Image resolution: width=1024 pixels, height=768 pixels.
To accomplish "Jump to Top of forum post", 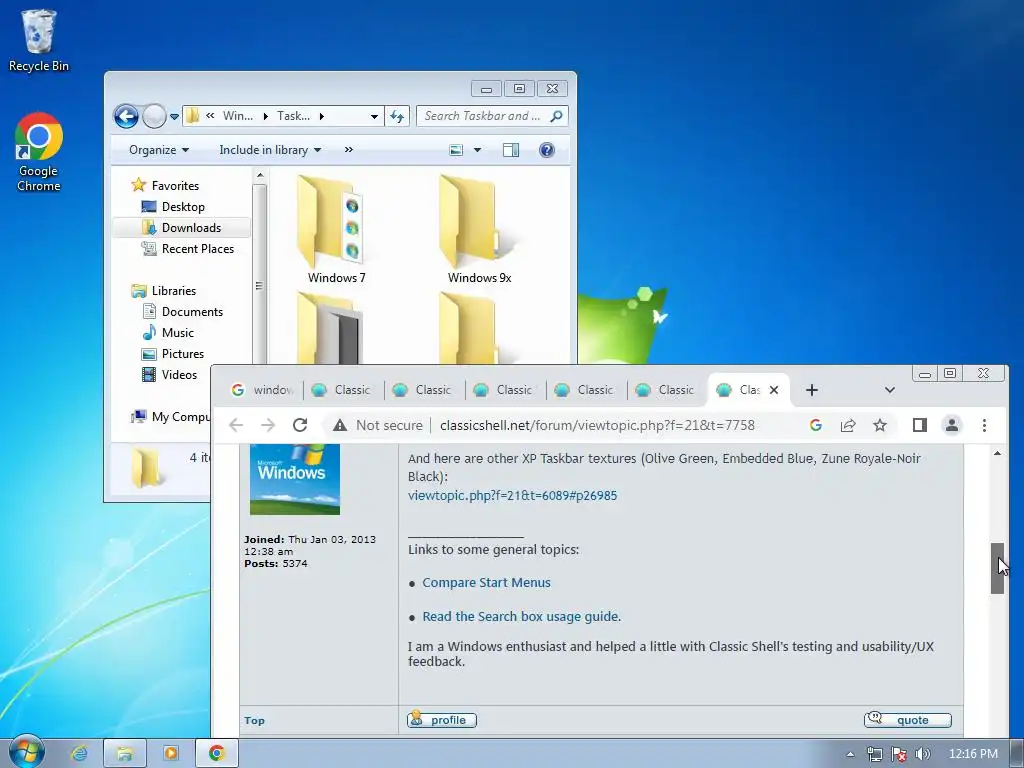I will pyautogui.click(x=254, y=720).
